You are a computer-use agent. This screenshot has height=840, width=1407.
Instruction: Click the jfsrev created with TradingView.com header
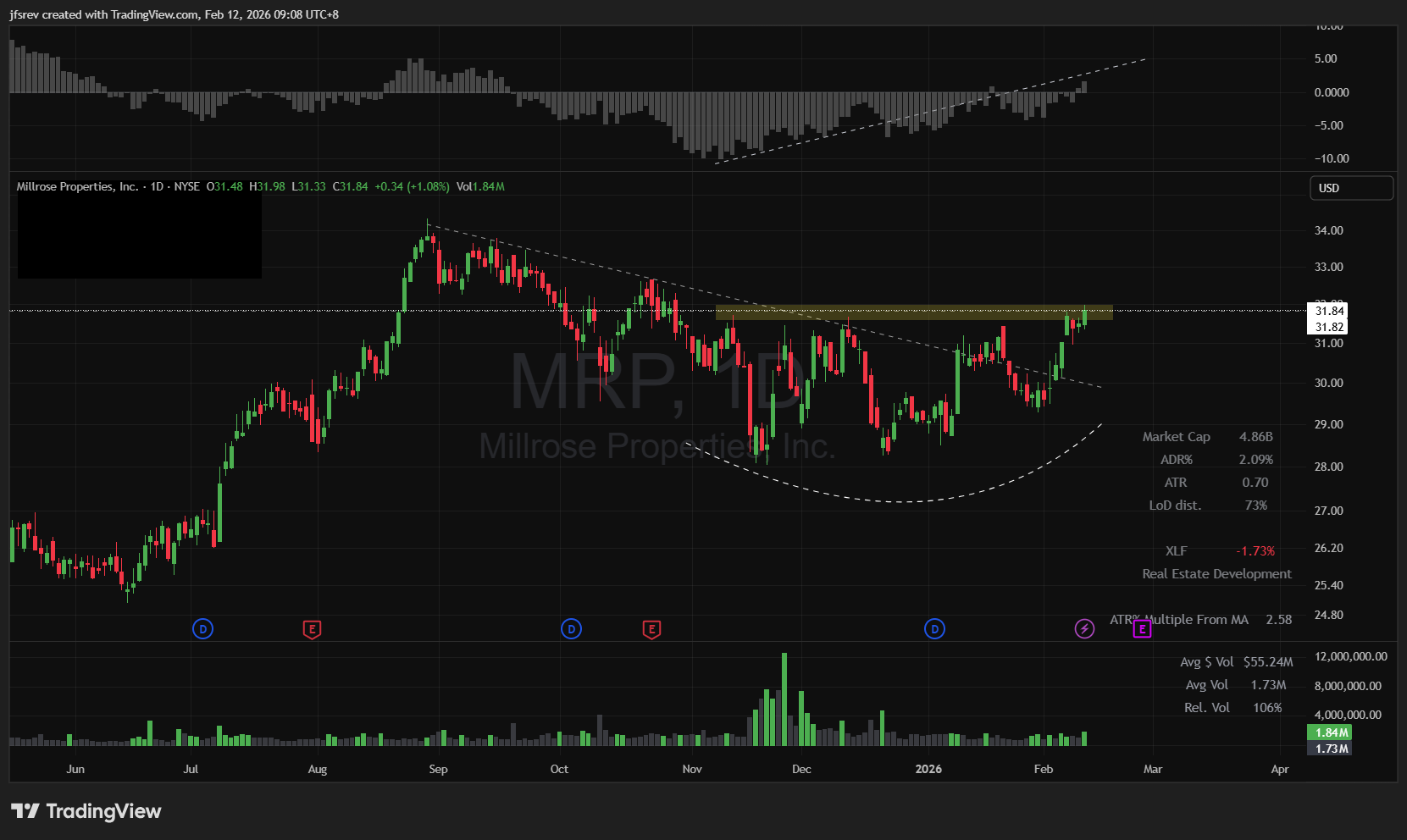pos(174,14)
